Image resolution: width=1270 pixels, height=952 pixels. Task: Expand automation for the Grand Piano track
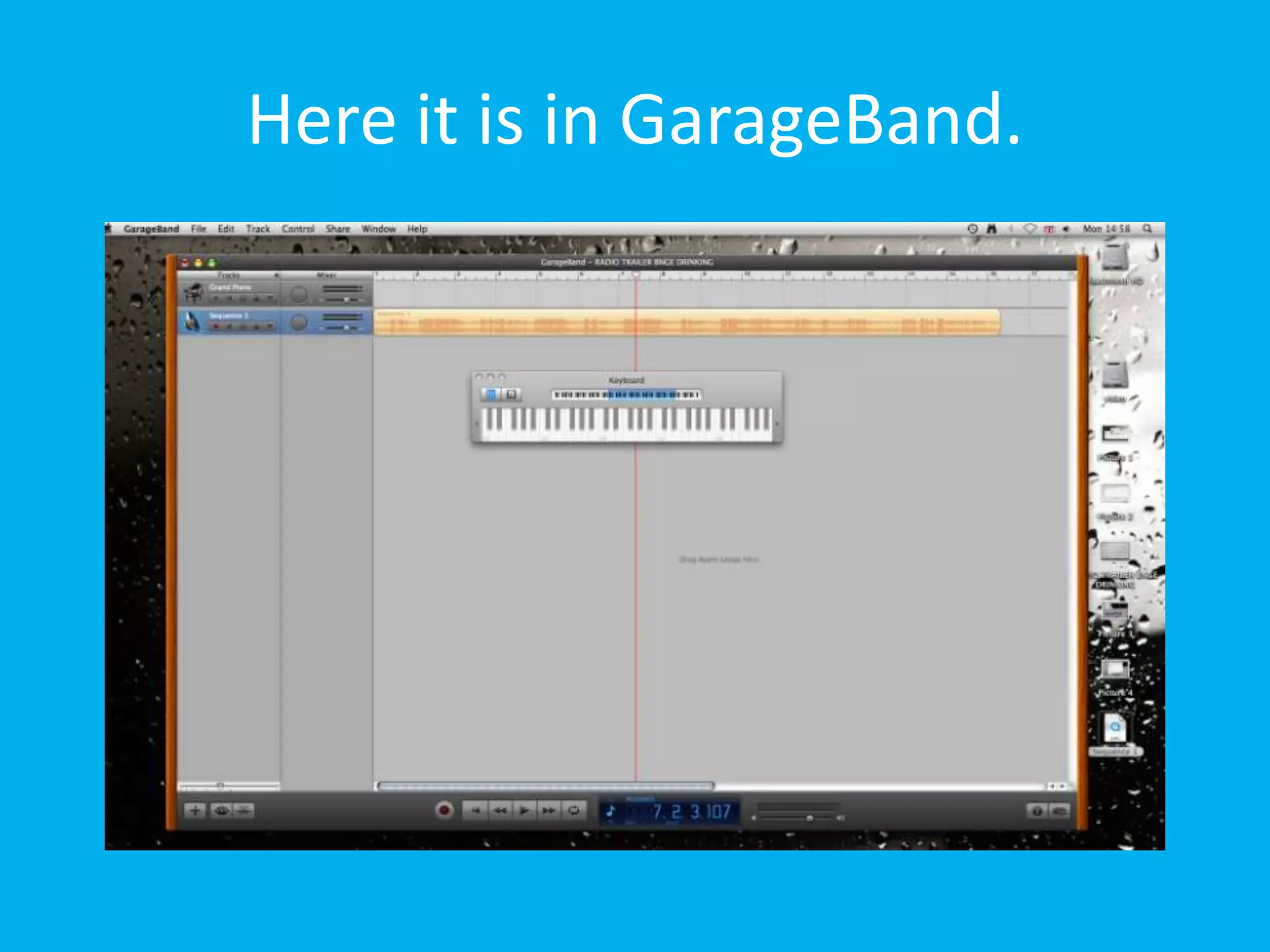[x=270, y=299]
